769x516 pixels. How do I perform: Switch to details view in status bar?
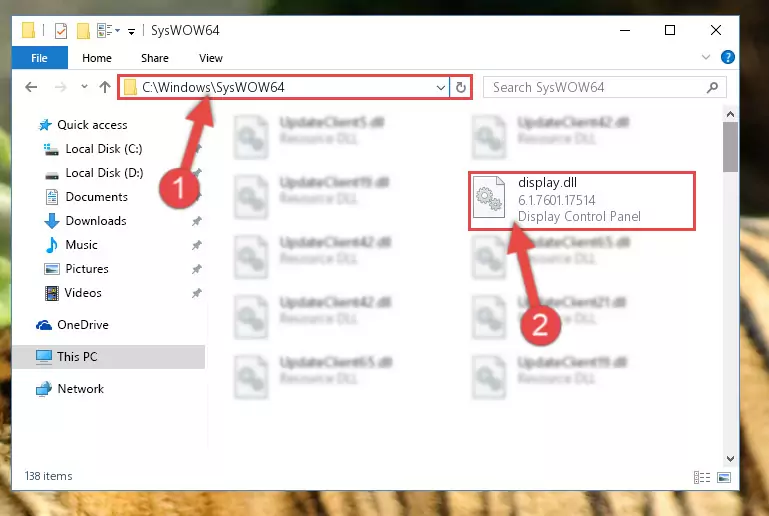pos(702,477)
